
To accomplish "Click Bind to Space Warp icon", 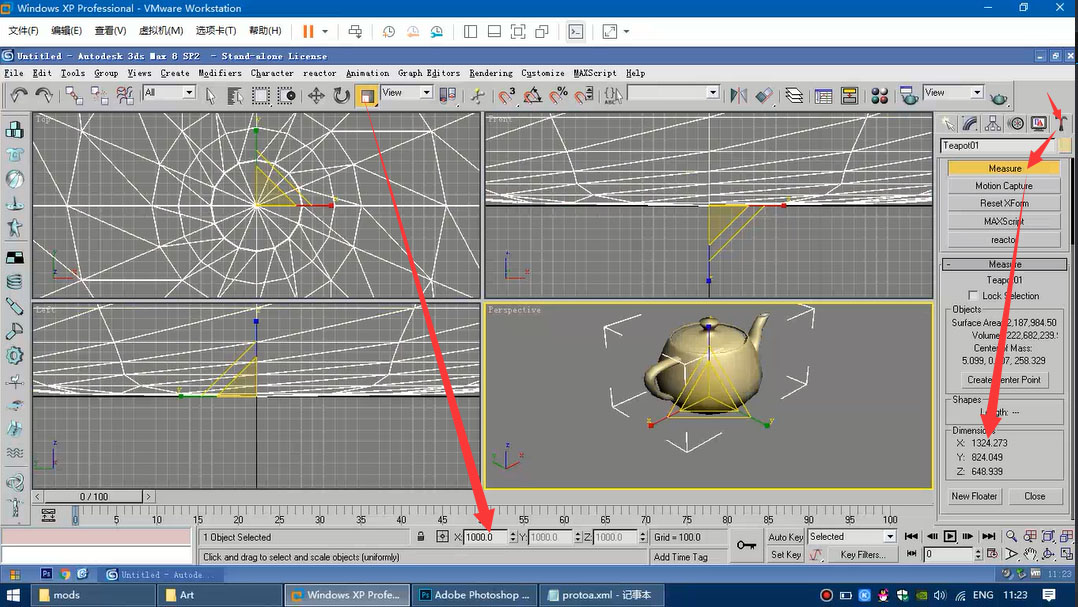I will click(x=125, y=95).
